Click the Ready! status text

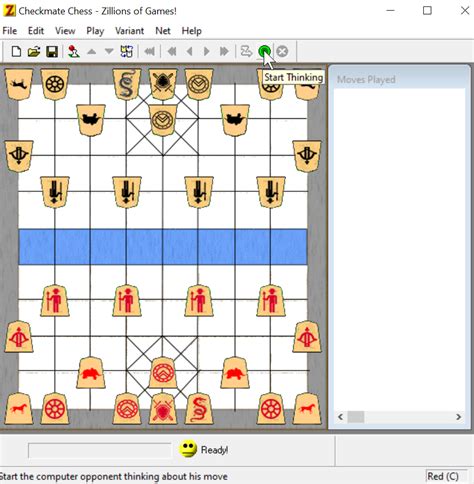coord(214,450)
